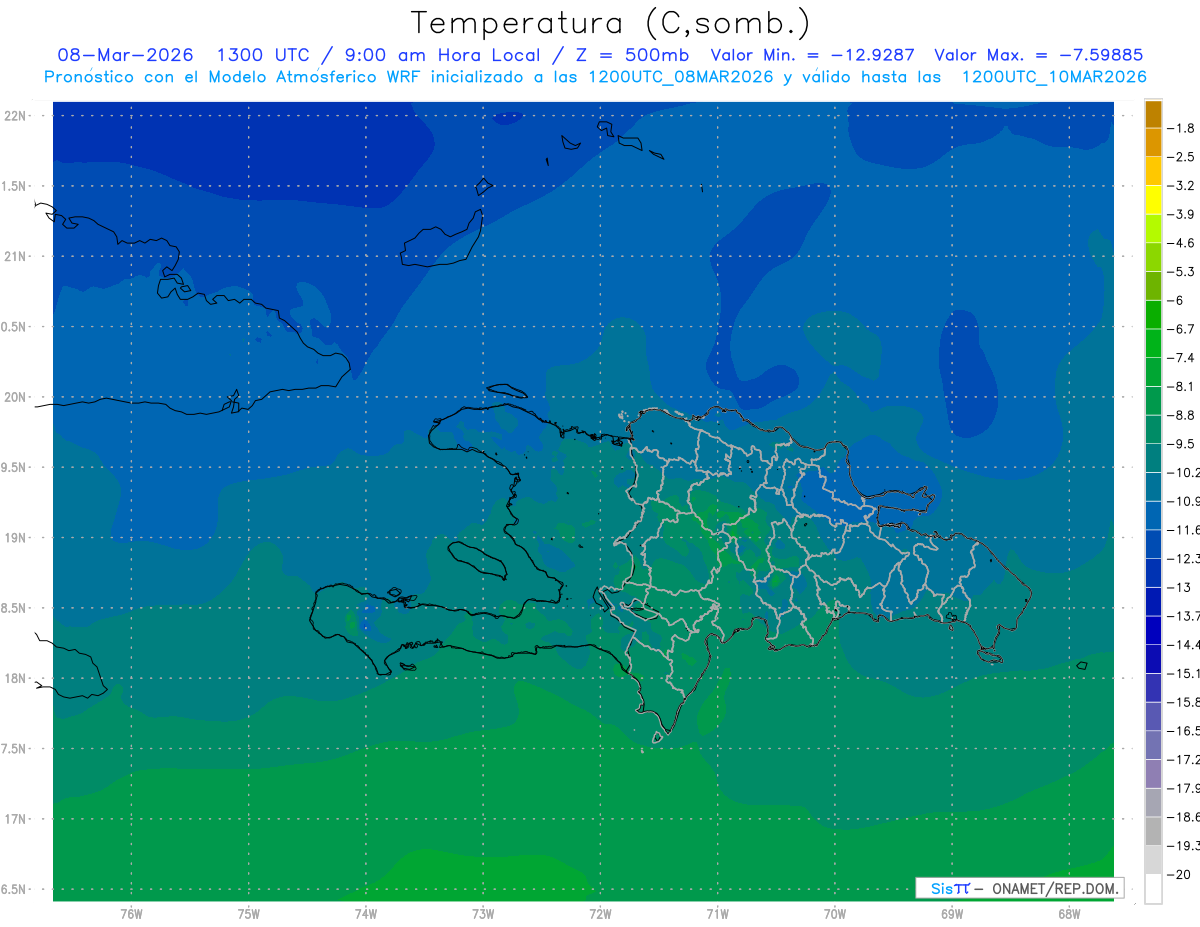Click the "-9.5" legend value
The width and height of the screenshot is (1200, 927).
click(x=1181, y=444)
